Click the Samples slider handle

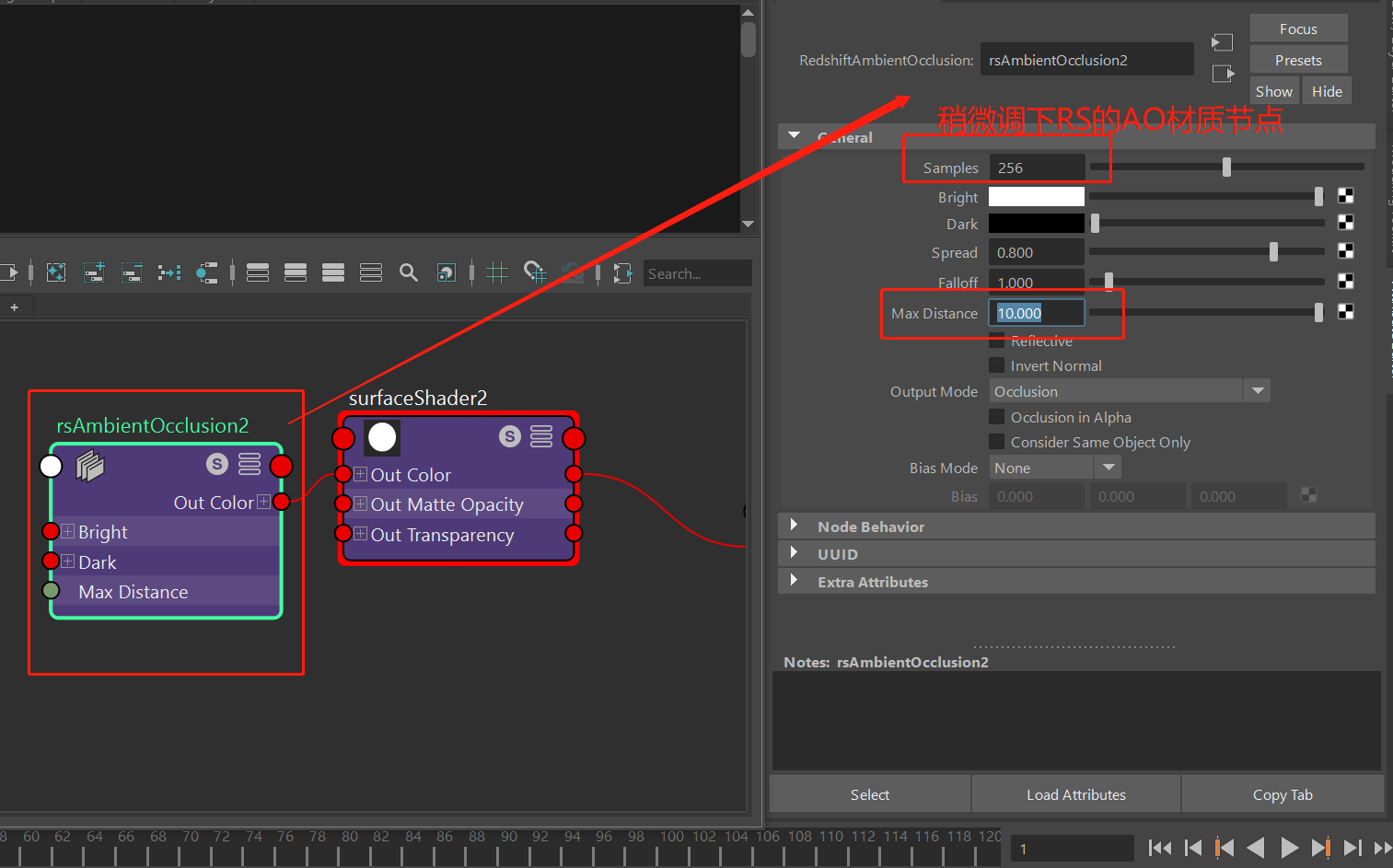tap(1226, 167)
